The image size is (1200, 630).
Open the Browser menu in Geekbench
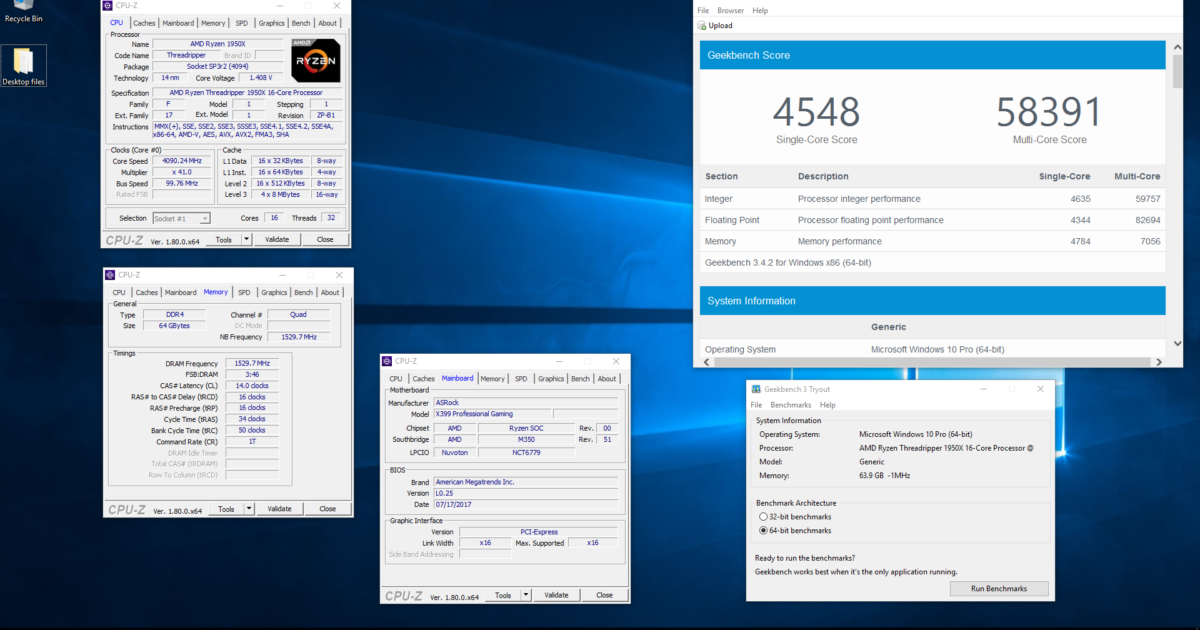730,10
